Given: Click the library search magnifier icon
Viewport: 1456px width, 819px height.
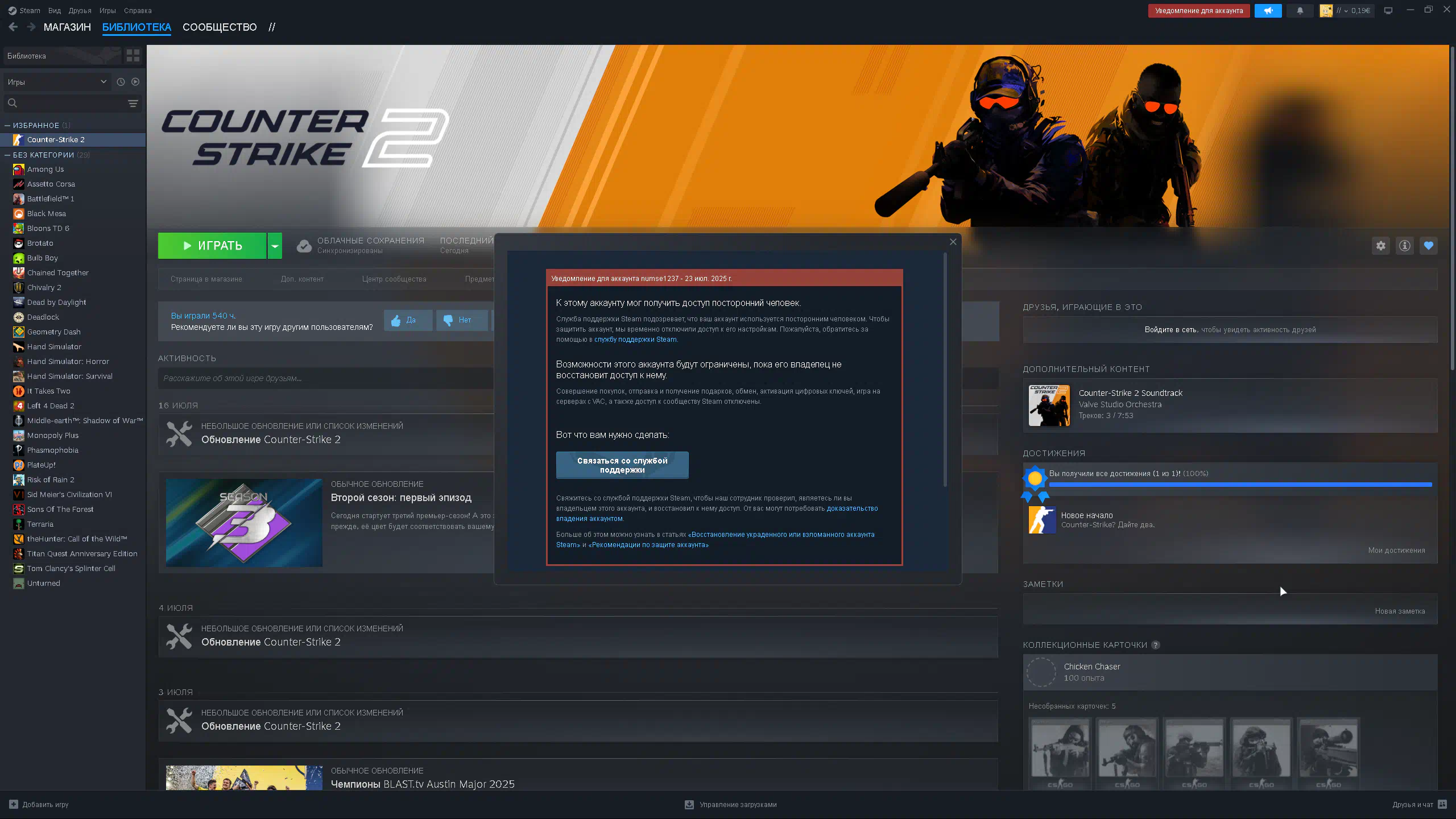Looking at the screenshot, I should click(13, 103).
